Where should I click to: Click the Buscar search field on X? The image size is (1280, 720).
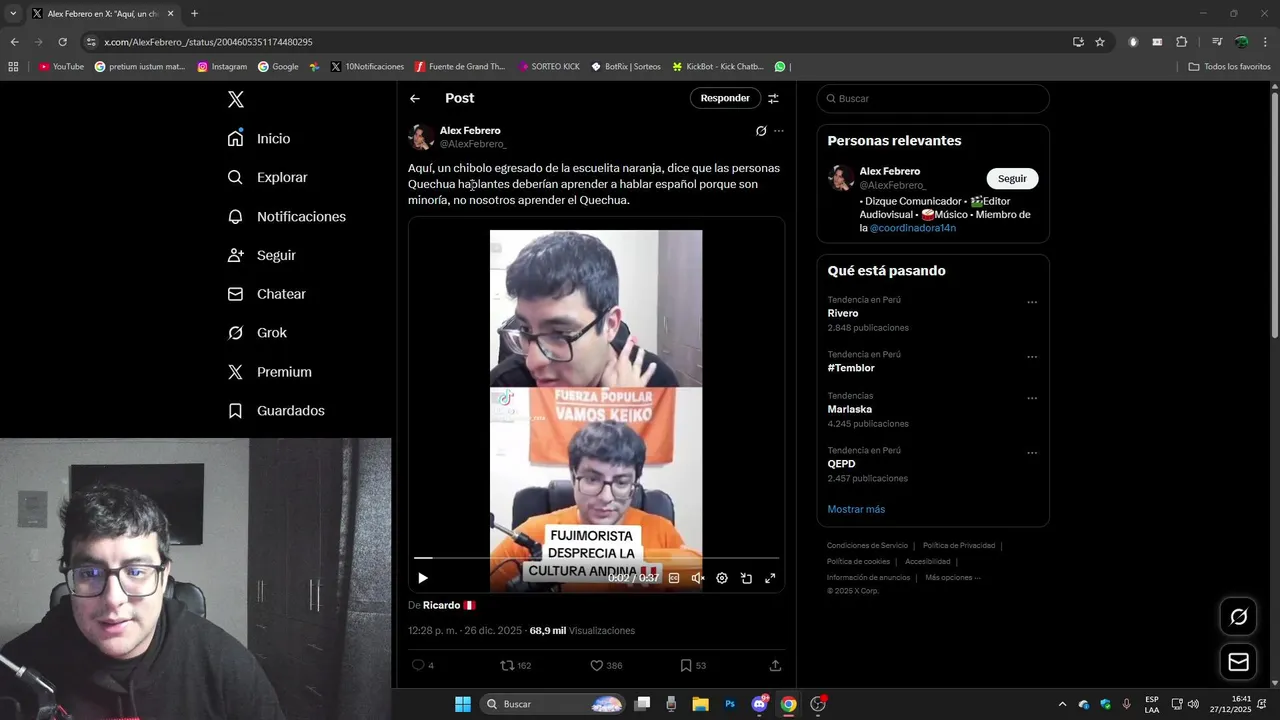(933, 98)
